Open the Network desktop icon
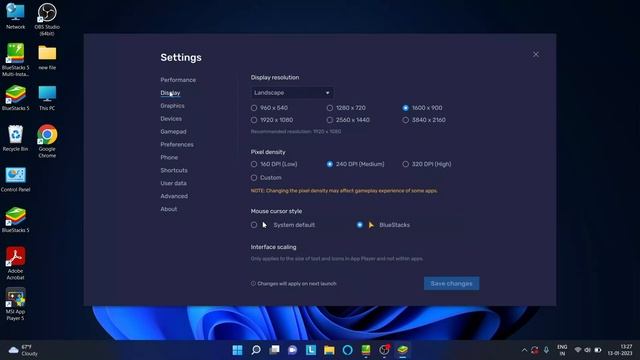 [16, 16]
